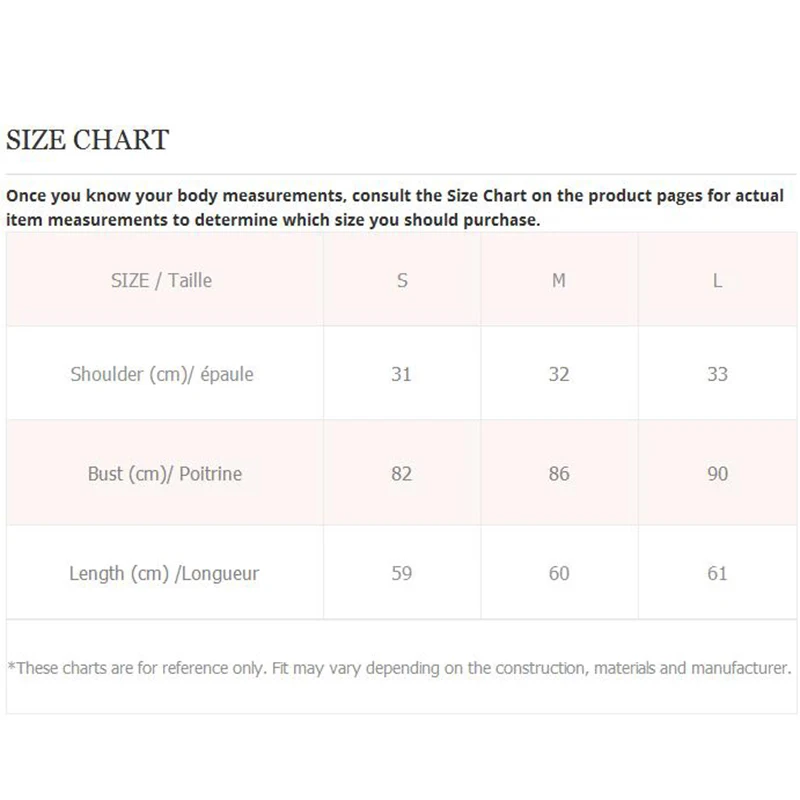The image size is (800, 800).
Task: Click shoulder value 31 for size S
Action: [x=402, y=374]
